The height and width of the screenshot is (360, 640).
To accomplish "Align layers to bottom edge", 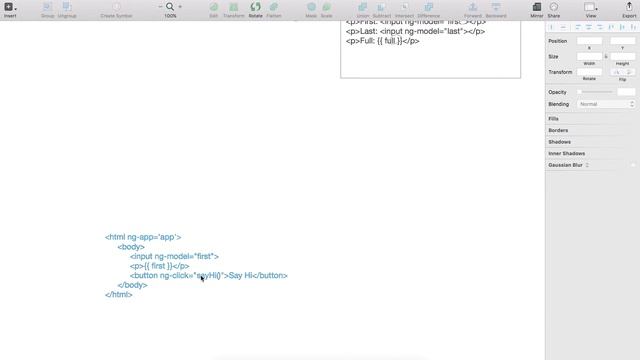I will (x=633, y=27).
